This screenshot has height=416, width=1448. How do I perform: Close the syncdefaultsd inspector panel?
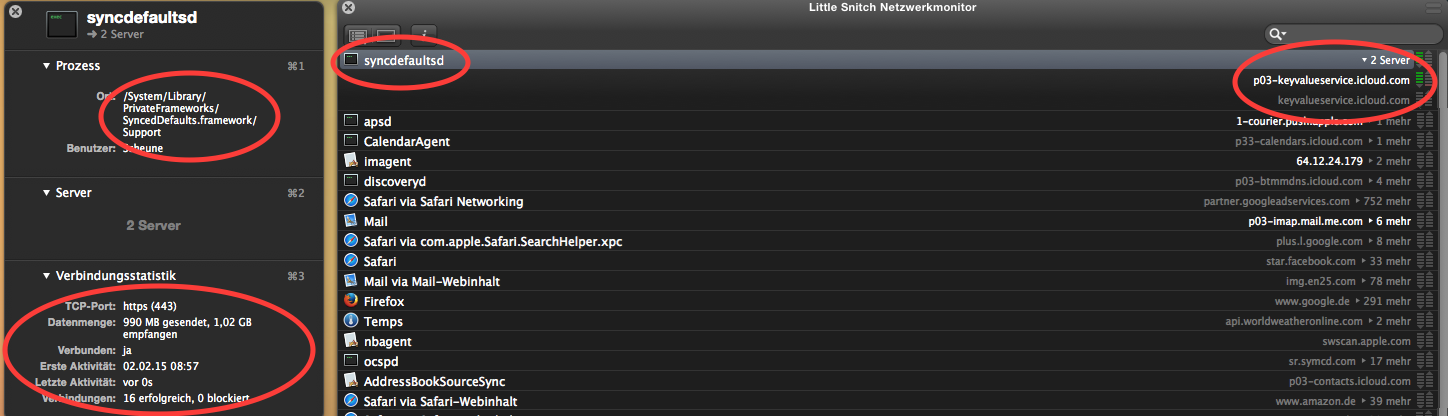(15, 11)
